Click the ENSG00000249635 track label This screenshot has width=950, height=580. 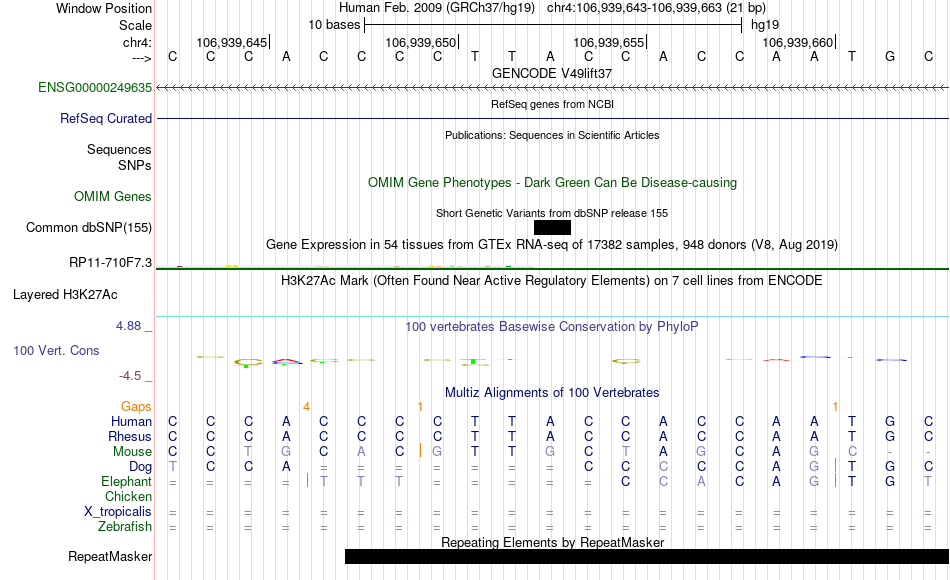point(95,87)
